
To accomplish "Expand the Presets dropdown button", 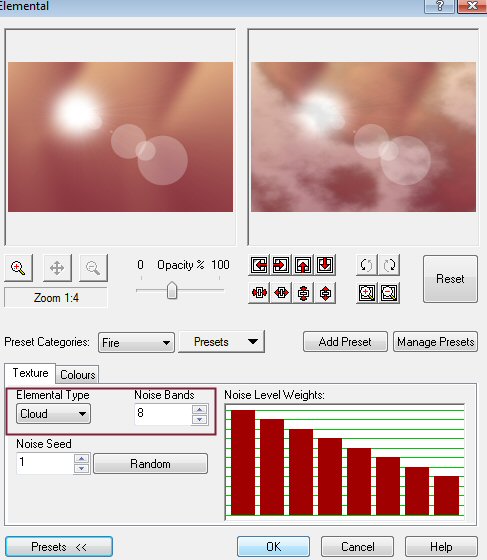I will tap(221, 342).
